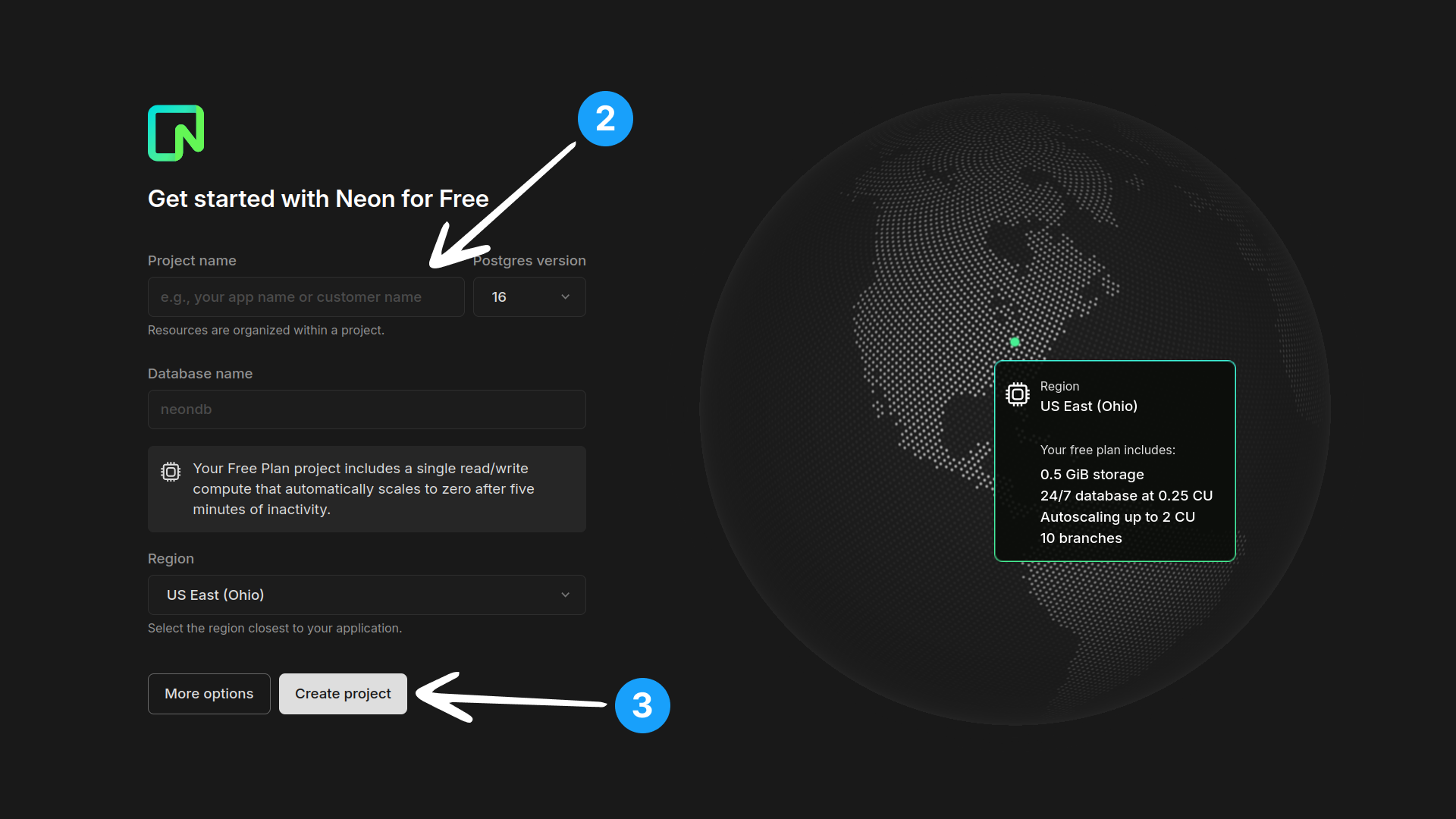Open the Postgres version dropdown
This screenshot has width=1456, height=819.
click(x=529, y=297)
